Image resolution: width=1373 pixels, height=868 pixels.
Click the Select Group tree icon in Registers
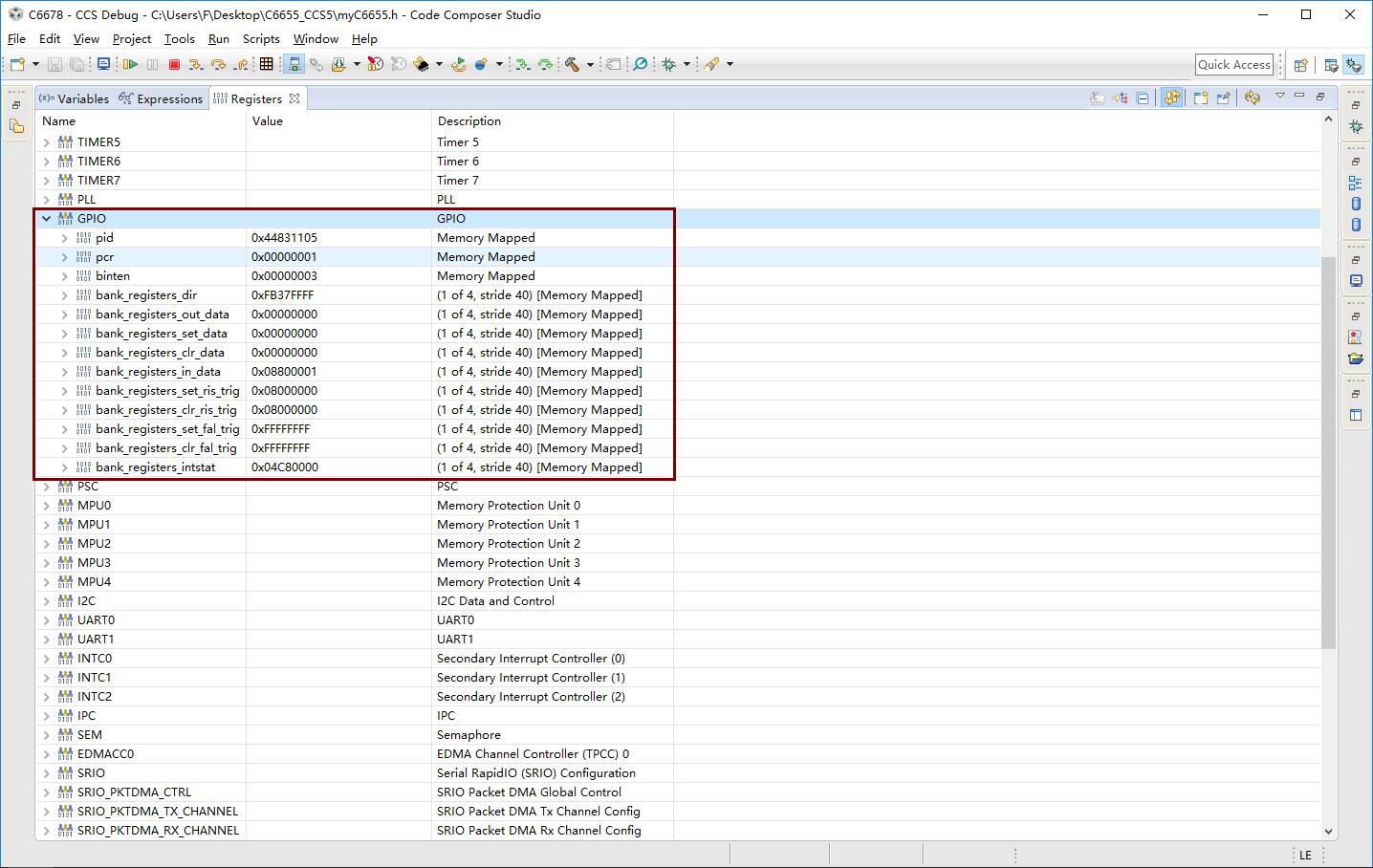(x=1120, y=98)
